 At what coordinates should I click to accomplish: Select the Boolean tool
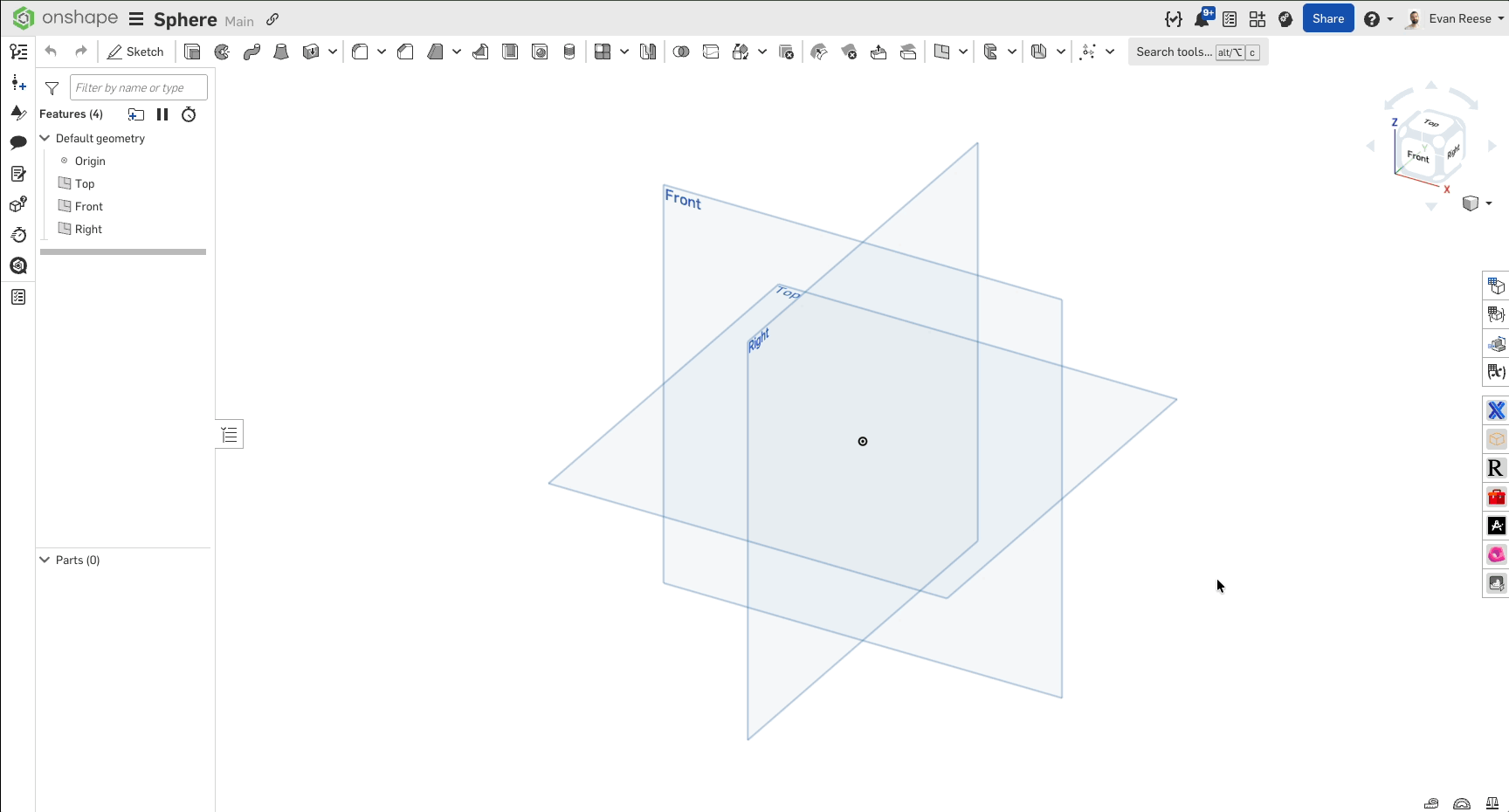pyautogui.click(x=681, y=52)
